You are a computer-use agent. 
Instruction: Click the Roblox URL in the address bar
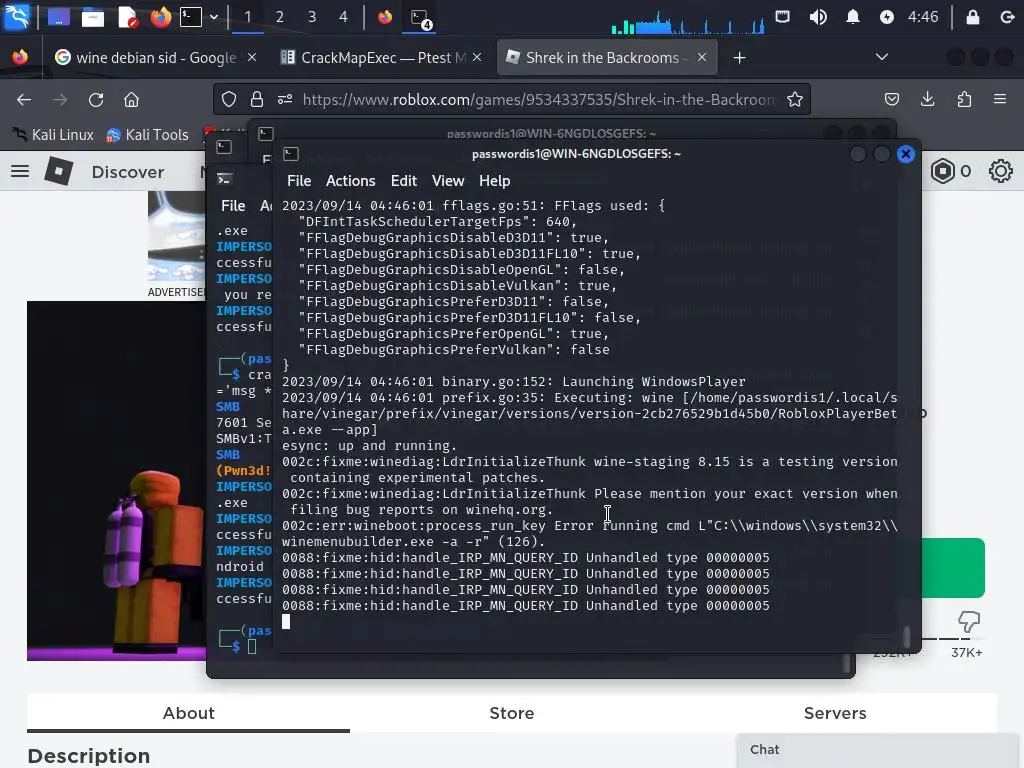538,99
